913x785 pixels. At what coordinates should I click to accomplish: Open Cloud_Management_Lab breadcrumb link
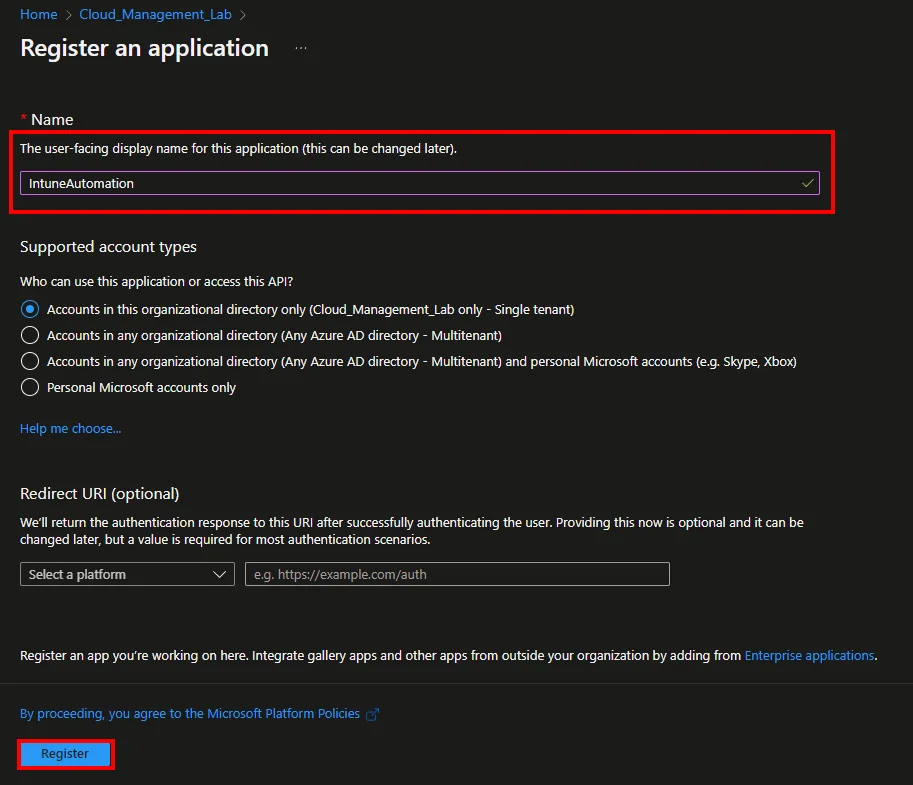tap(155, 14)
